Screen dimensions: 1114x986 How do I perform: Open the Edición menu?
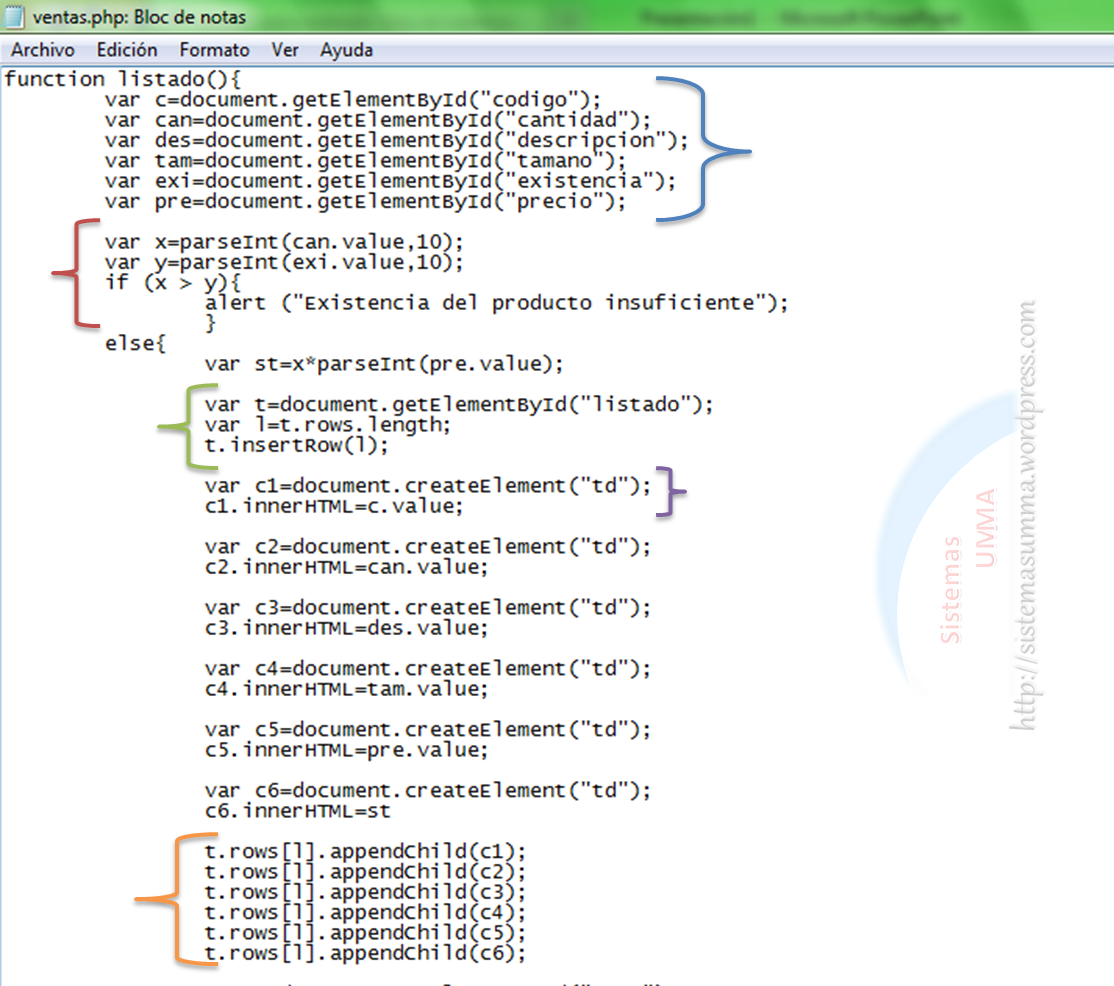(127, 50)
